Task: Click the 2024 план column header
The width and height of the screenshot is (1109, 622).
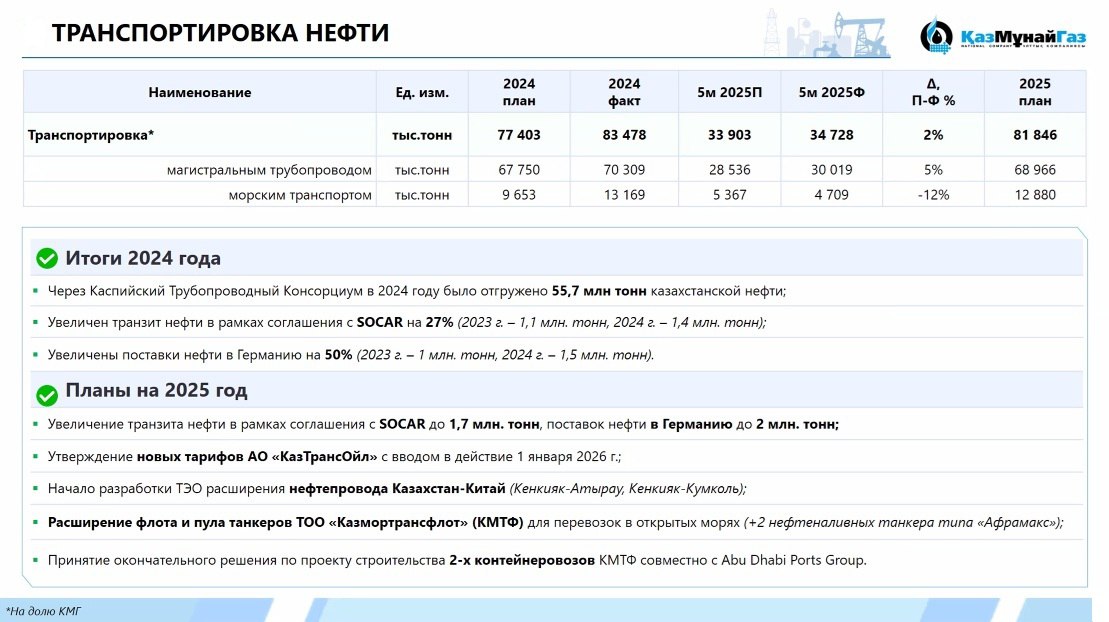Action: pos(518,92)
